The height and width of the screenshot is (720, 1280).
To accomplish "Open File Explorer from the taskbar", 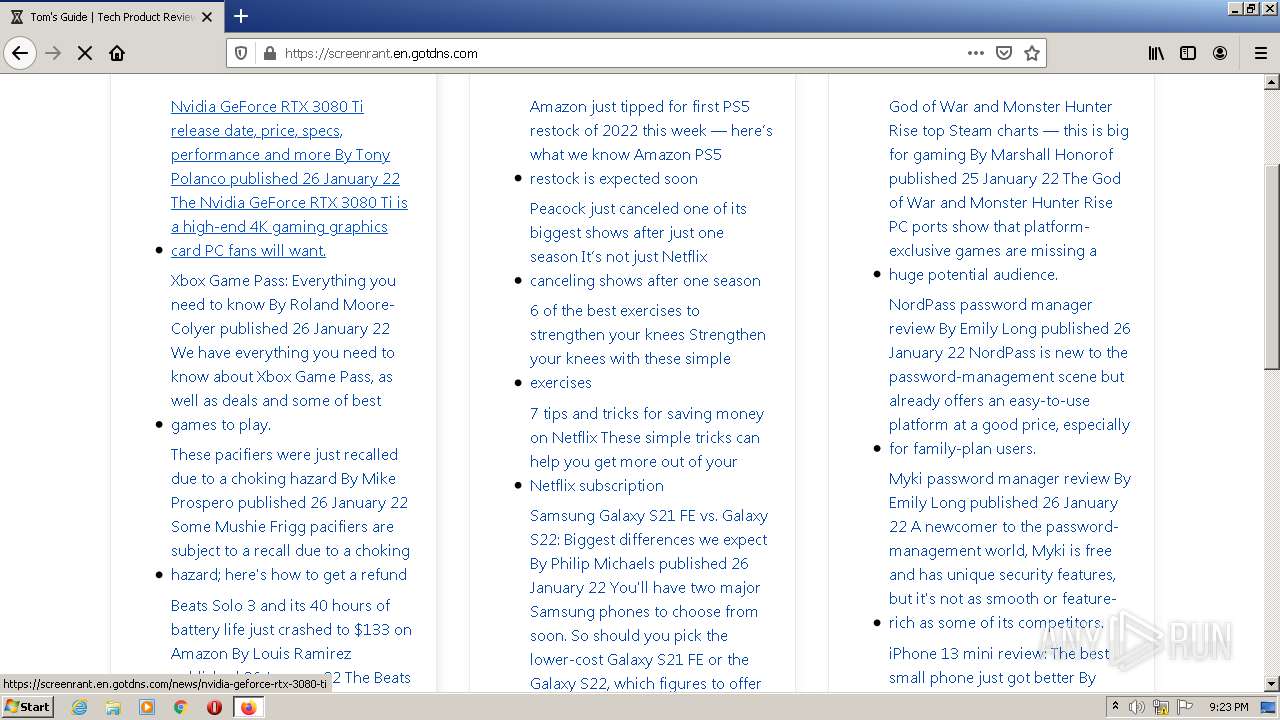I will point(113,707).
